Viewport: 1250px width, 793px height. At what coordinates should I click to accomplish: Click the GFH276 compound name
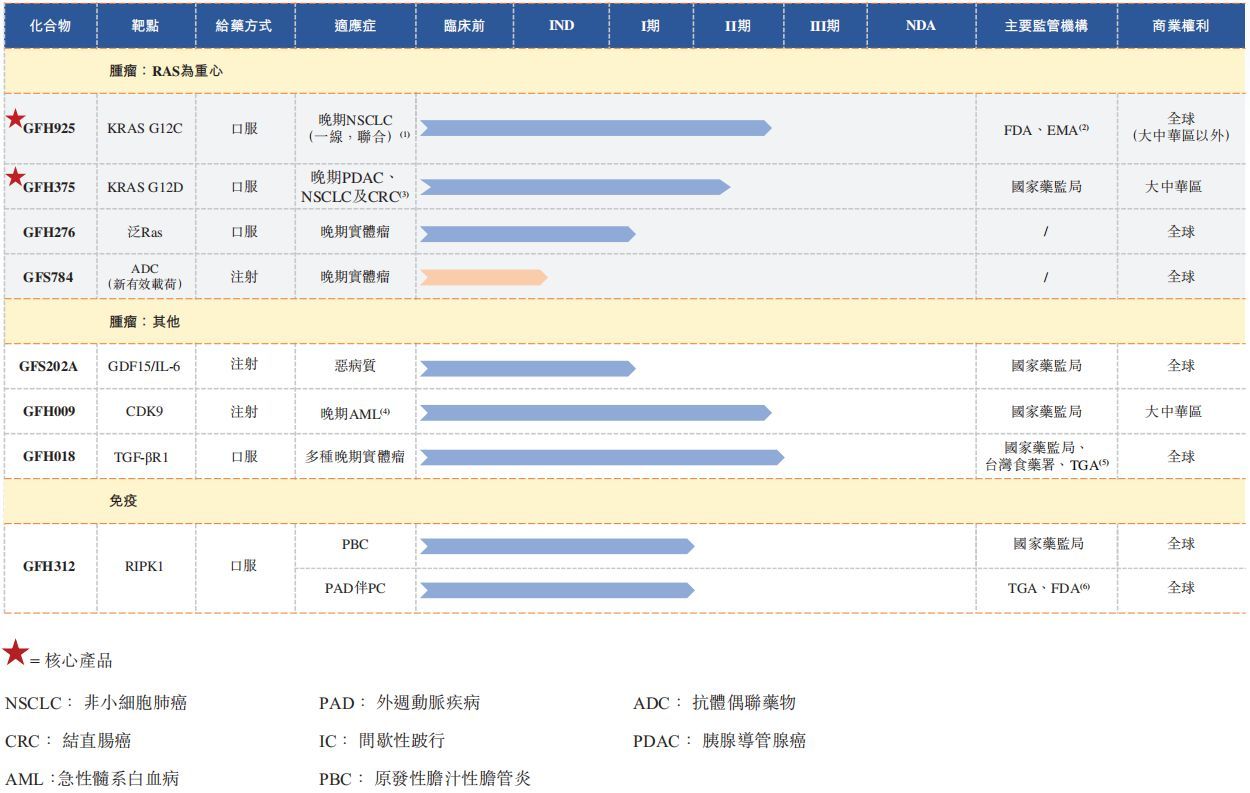(49, 232)
